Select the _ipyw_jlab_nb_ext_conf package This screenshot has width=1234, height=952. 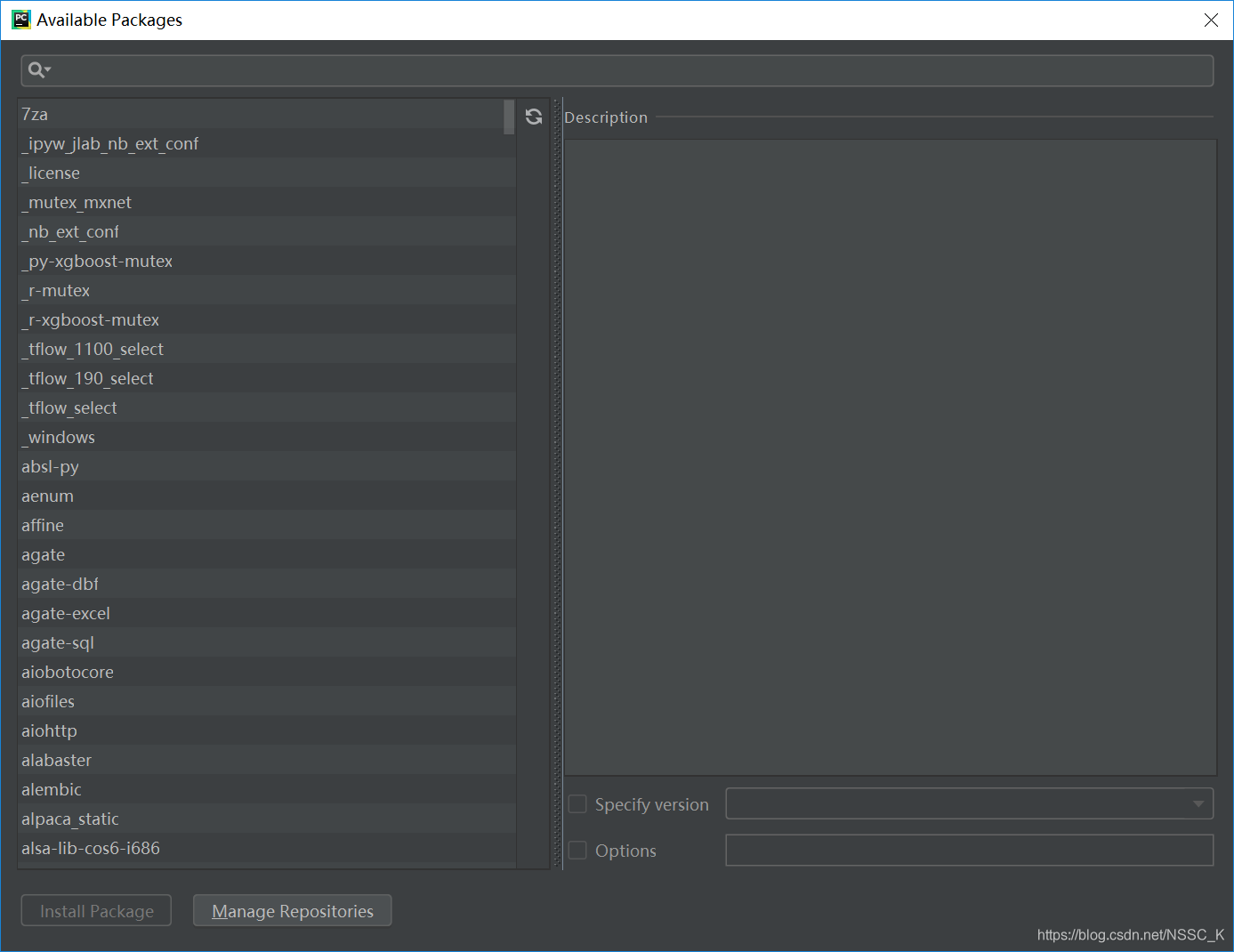pos(267,143)
